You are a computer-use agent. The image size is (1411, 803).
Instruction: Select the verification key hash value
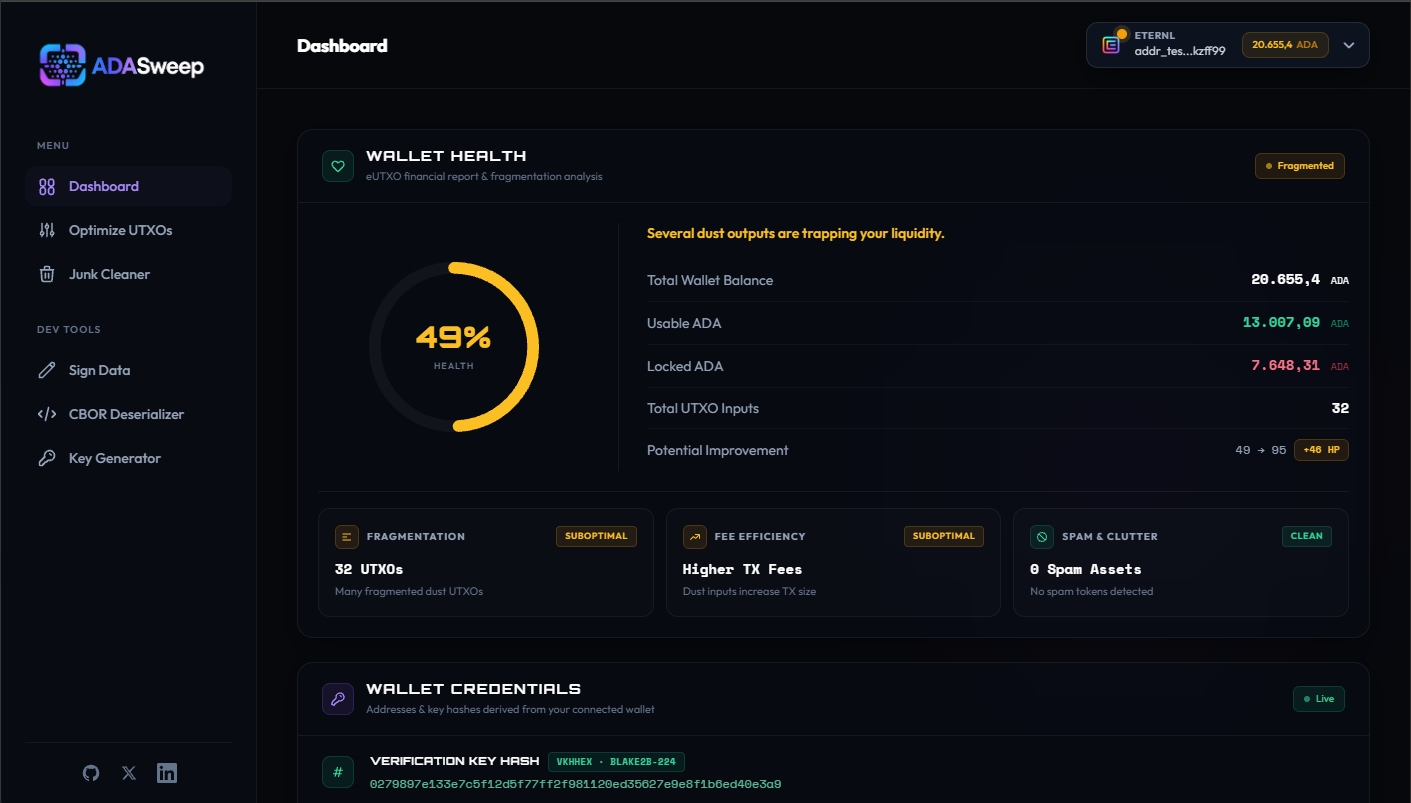[575, 784]
